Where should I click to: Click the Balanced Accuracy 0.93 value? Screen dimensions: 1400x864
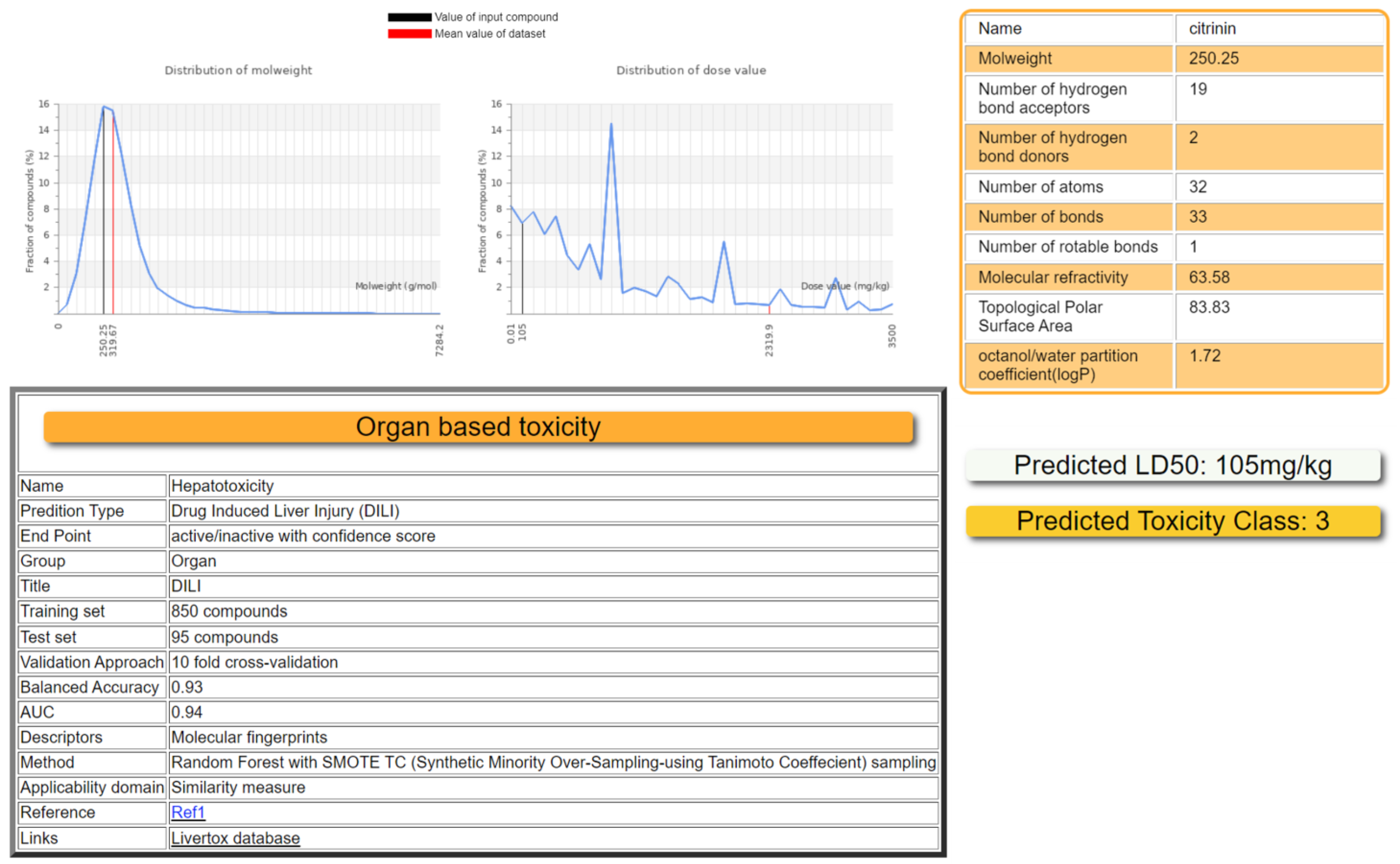pyautogui.click(x=187, y=687)
